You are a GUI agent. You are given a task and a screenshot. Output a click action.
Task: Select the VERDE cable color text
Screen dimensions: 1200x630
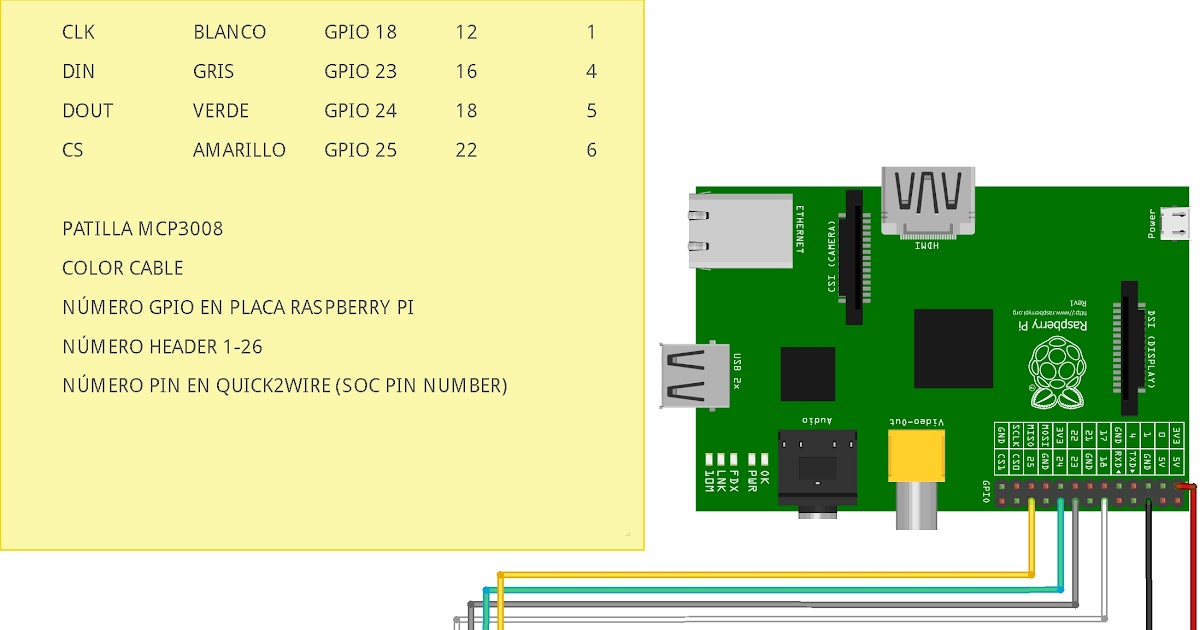pos(221,110)
